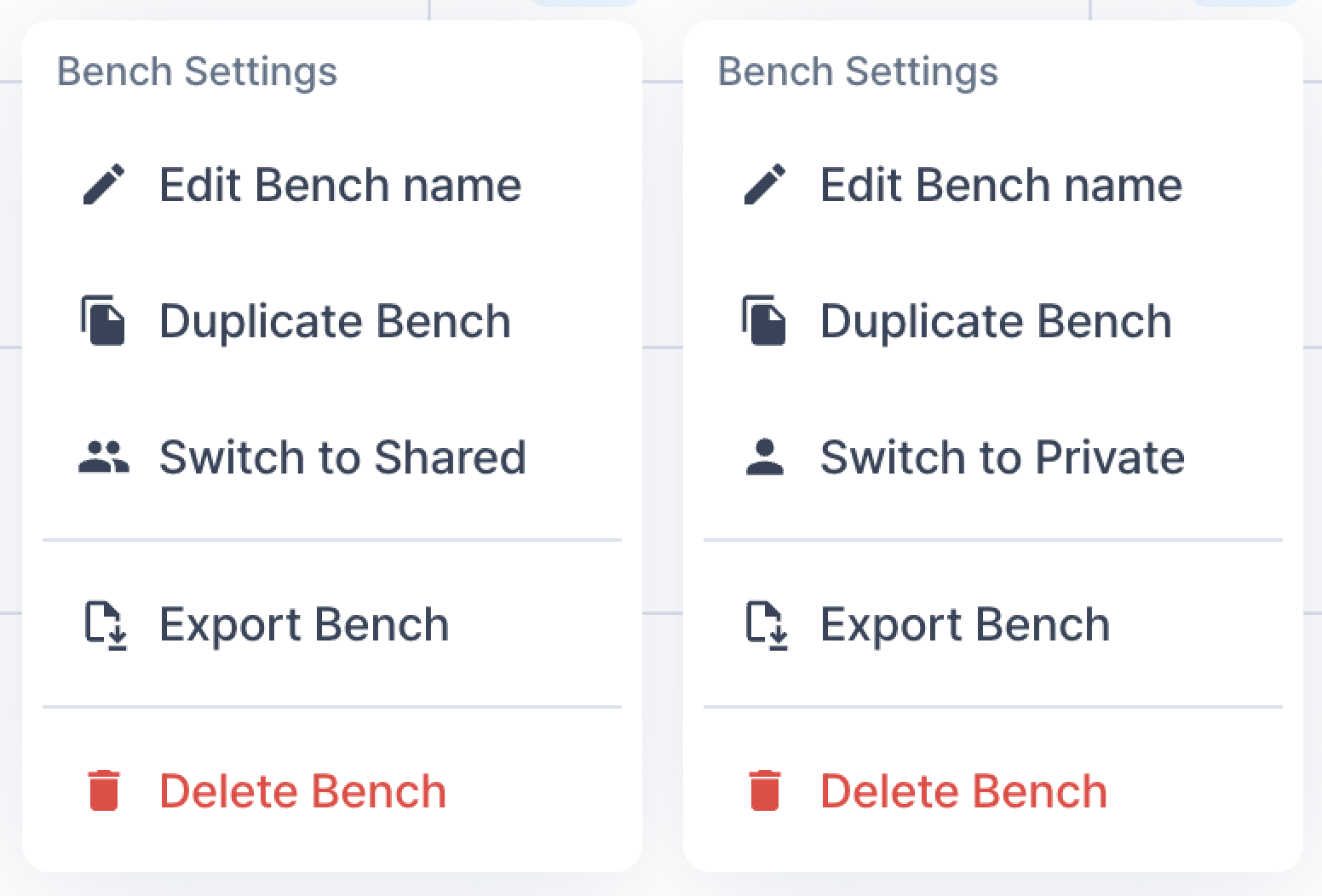
Task: Click the duplicate pages icon in the right menu
Action: (765, 321)
